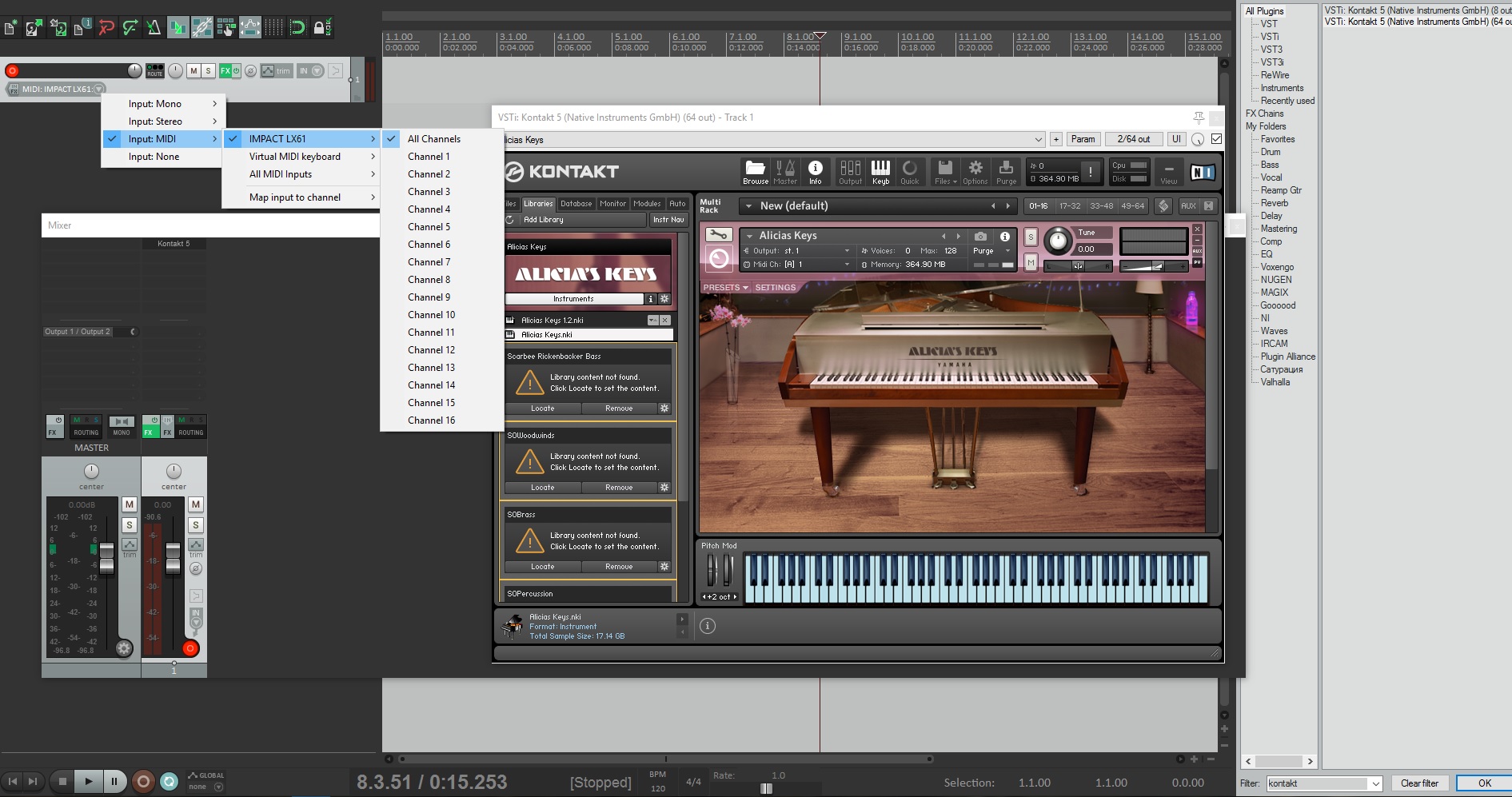Image resolution: width=1512 pixels, height=797 pixels.
Task: Open the Alicias Keys preset dropdown
Action: pyautogui.click(x=1038, y=140)
